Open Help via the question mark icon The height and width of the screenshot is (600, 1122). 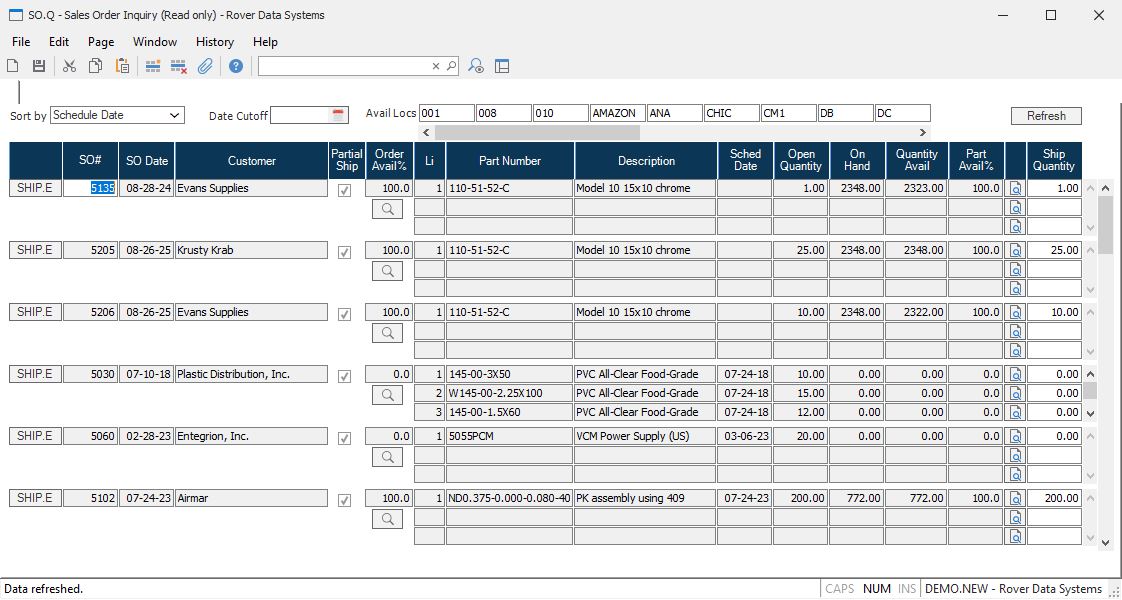236,66
